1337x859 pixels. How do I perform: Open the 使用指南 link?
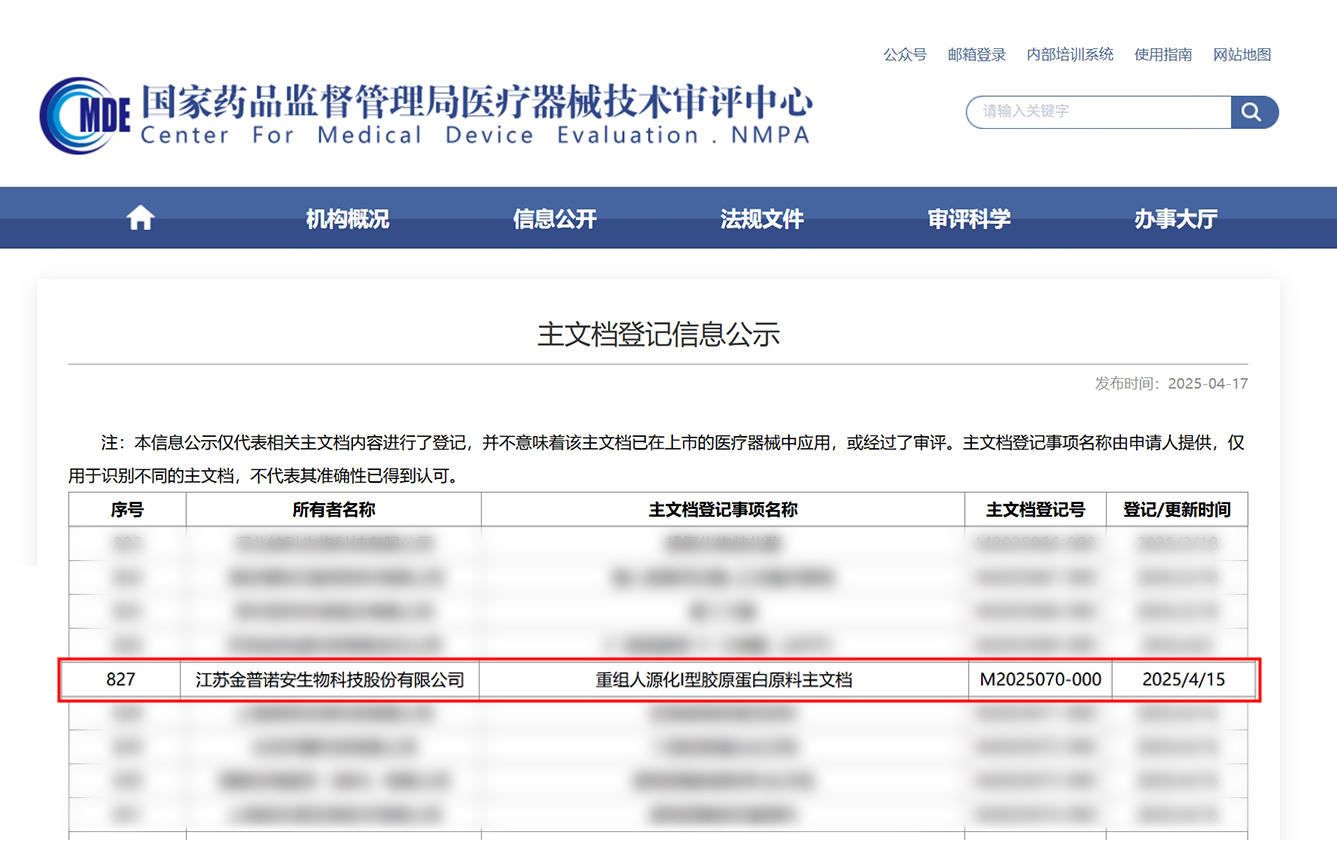coord(1162,55)
